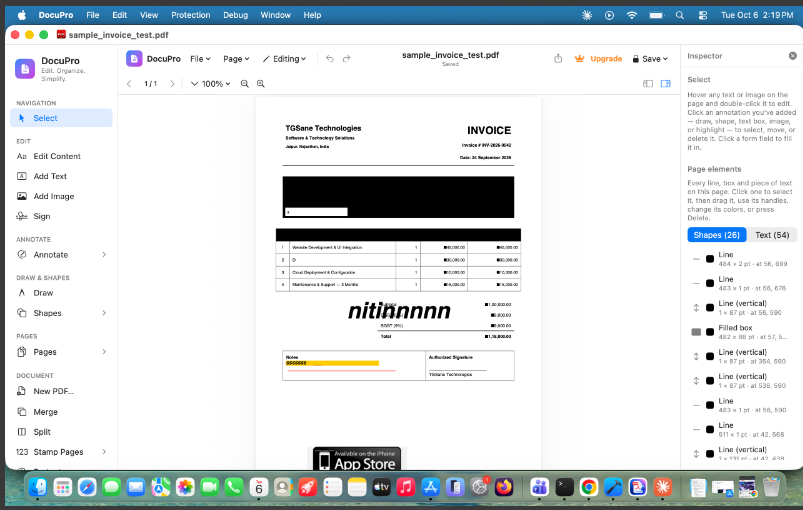The width and height of the screenshot is (803, 510).
Task: Redo the last edit in the toolbar
Action: pos(347,59)
